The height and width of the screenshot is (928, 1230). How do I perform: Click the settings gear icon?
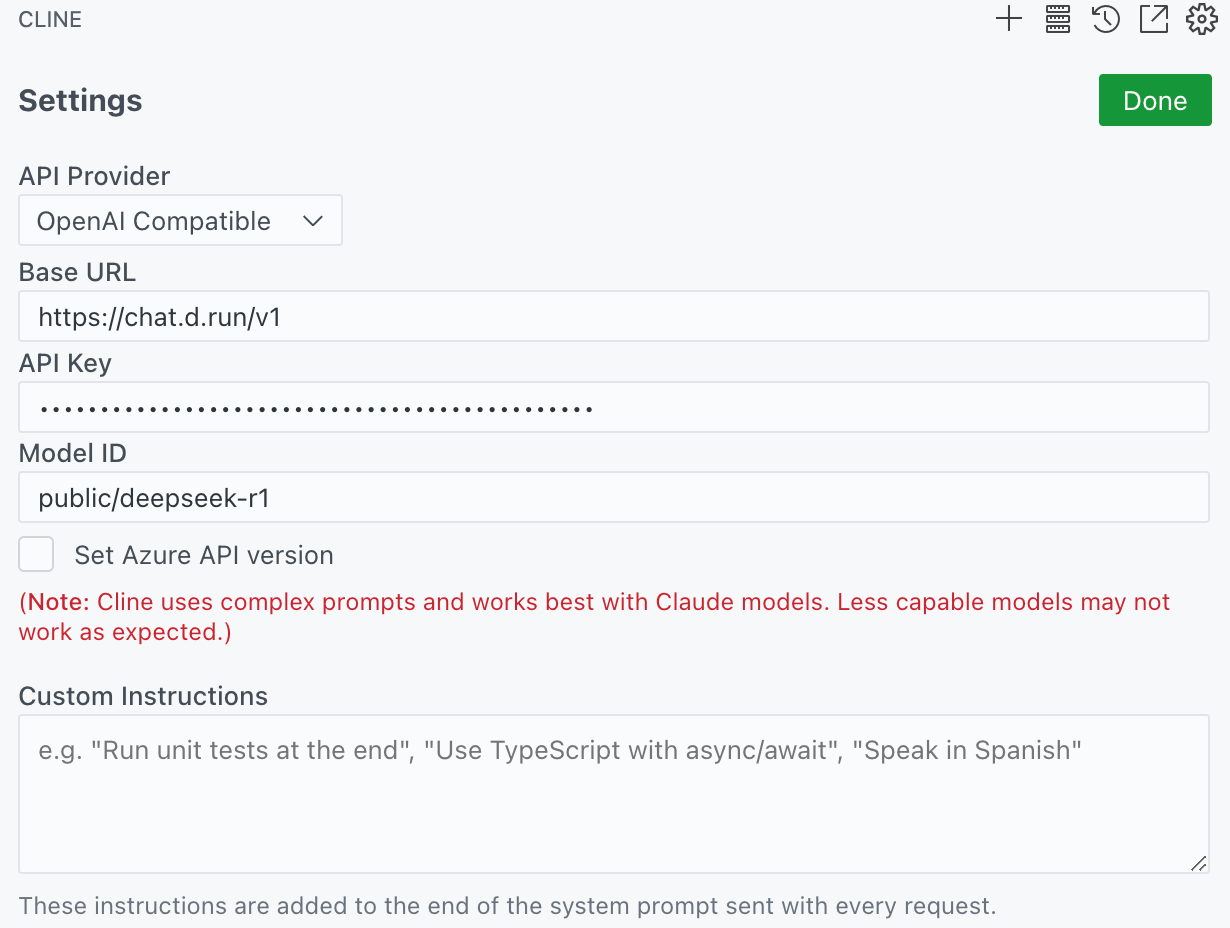point(1201,19)
